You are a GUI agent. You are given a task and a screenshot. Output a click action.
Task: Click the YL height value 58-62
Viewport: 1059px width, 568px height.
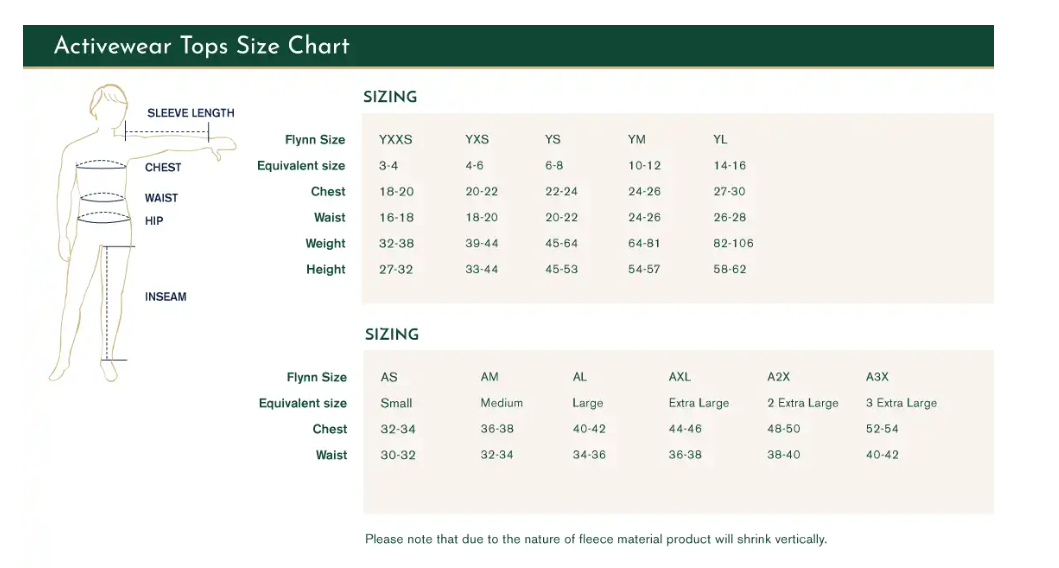[729, 269]
